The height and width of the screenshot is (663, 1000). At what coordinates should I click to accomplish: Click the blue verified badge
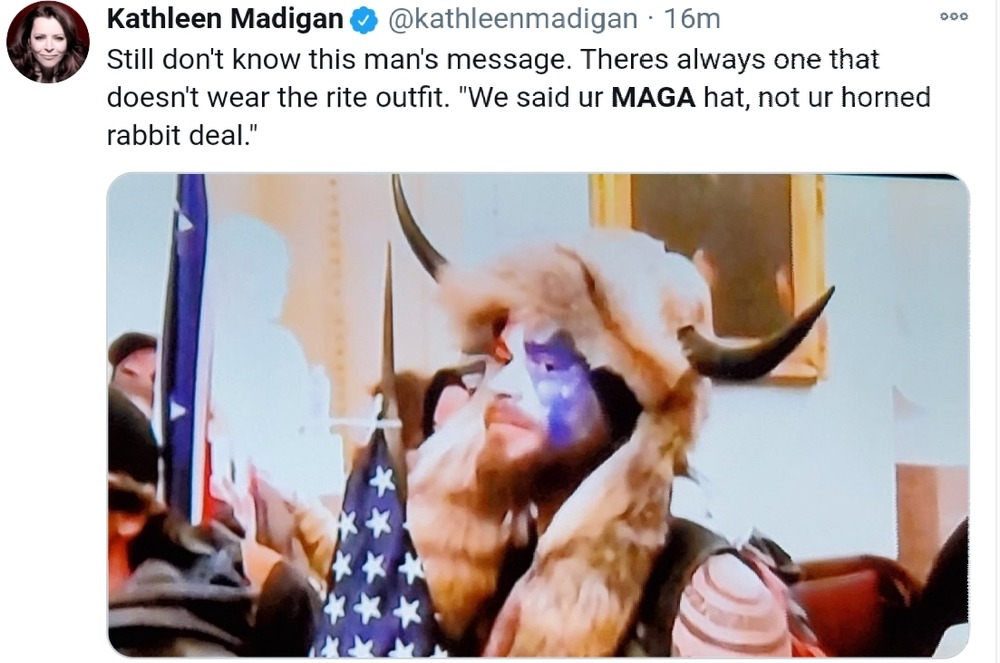364,20
